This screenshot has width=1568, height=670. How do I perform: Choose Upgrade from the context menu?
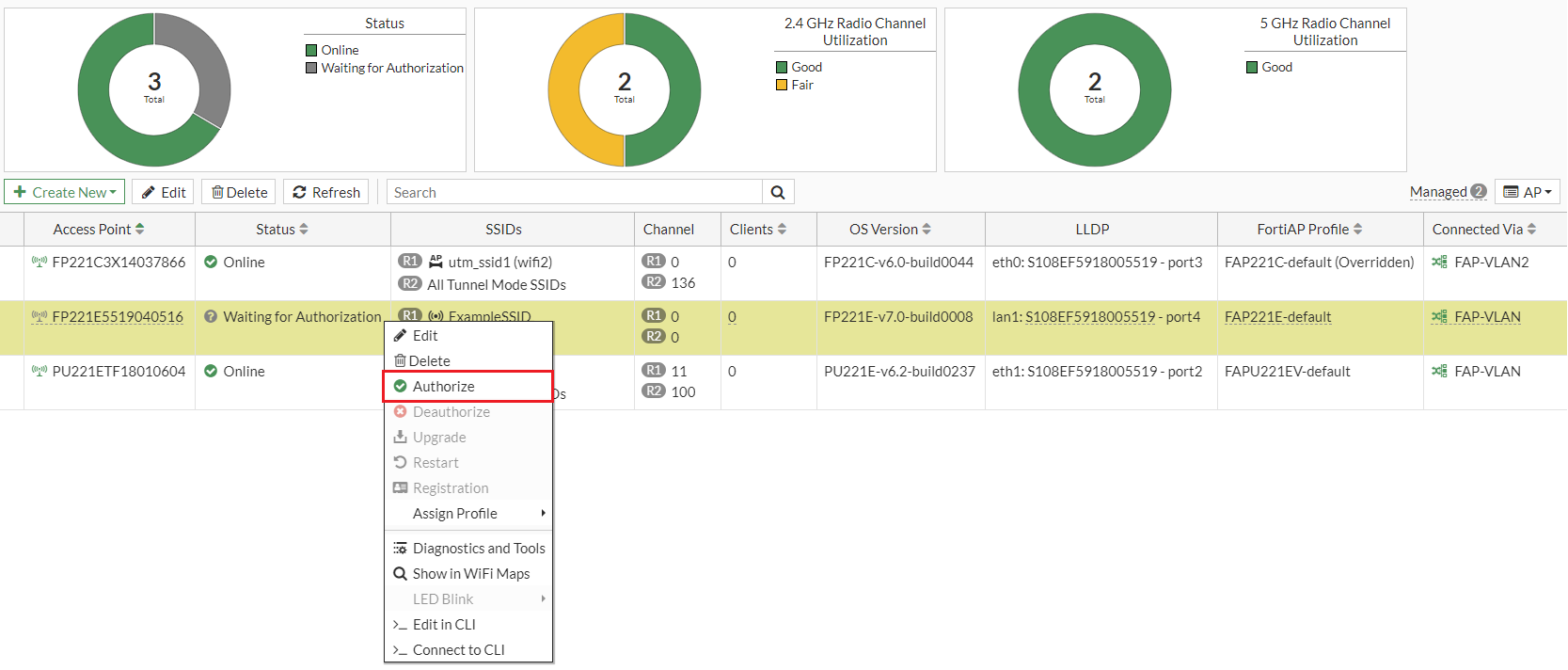pos(468,437)
